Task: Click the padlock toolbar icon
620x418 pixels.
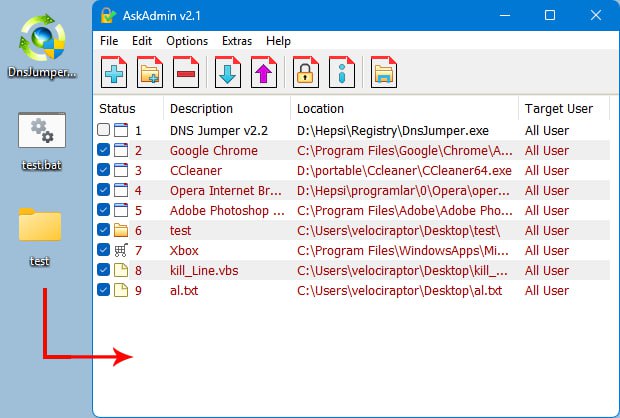Action: [306, 72]
